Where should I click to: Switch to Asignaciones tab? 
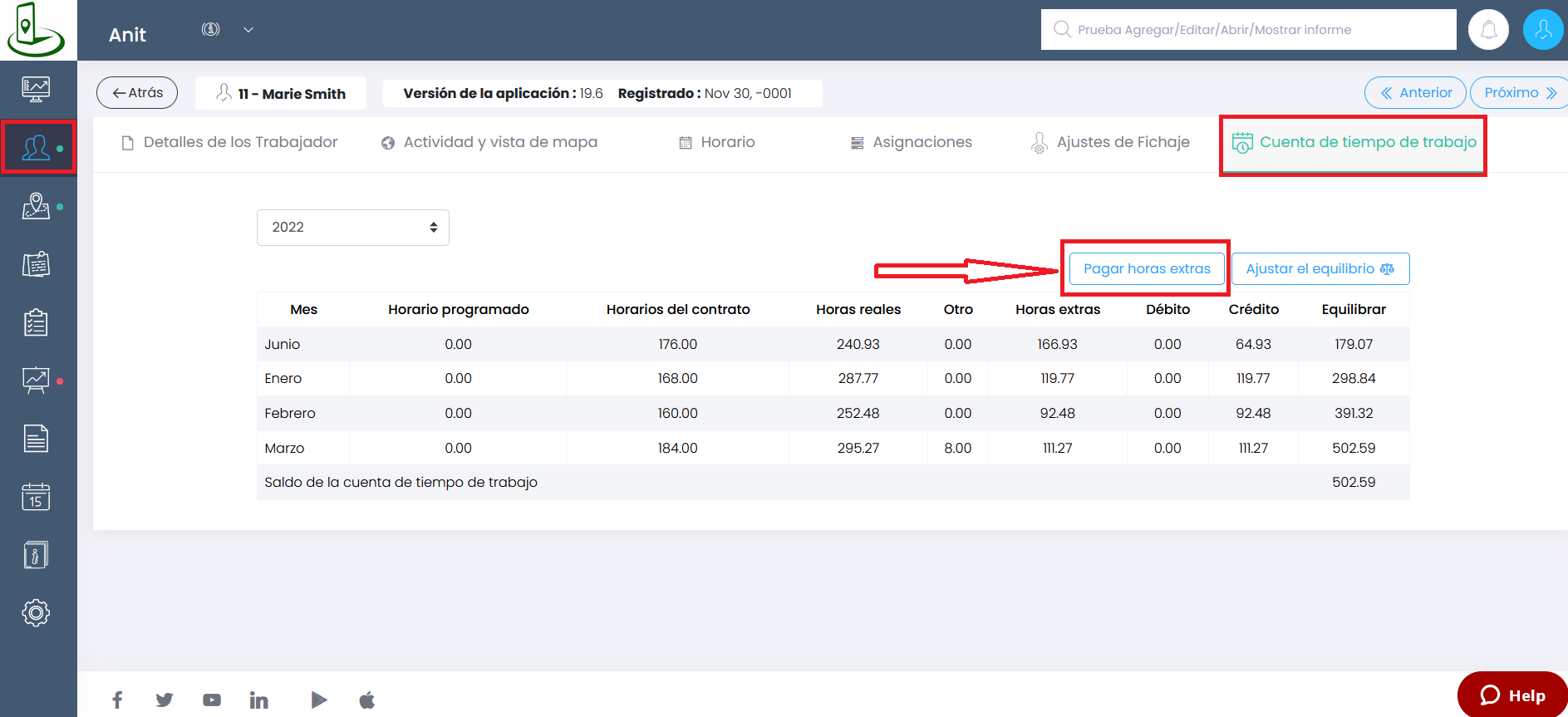(x=911, y=142)
